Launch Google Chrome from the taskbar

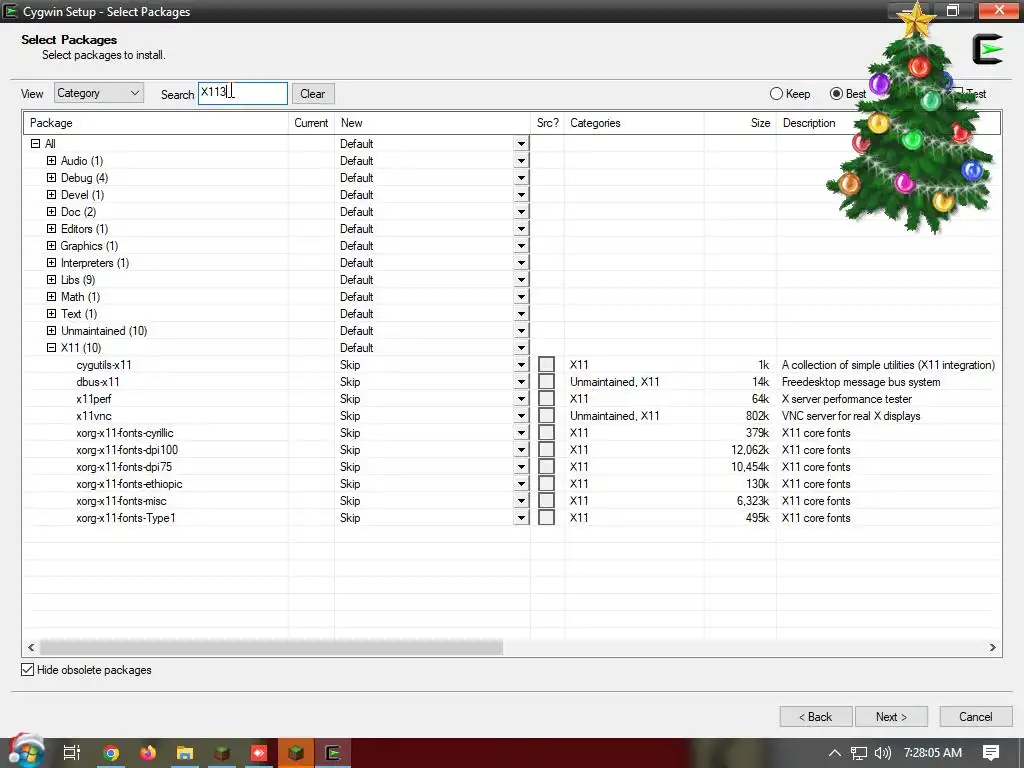click(x=111, y=753)
